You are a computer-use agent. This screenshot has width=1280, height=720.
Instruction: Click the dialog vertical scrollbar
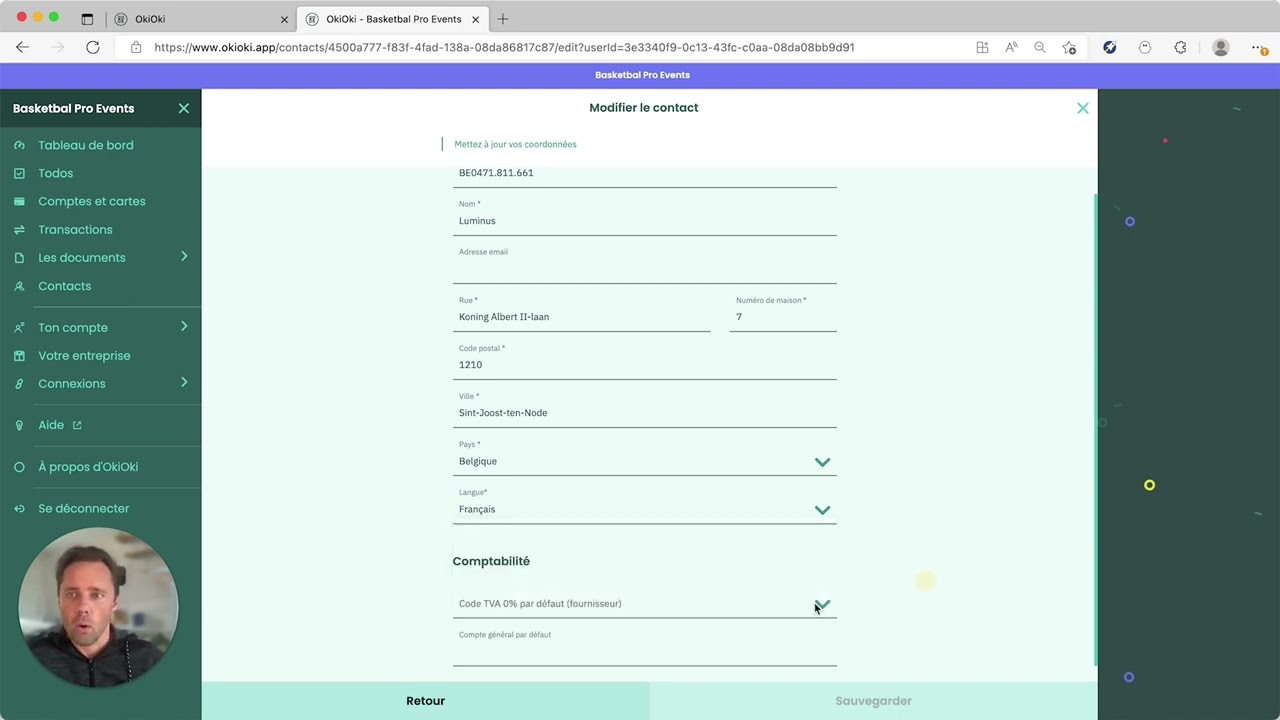click(1095, 430)
